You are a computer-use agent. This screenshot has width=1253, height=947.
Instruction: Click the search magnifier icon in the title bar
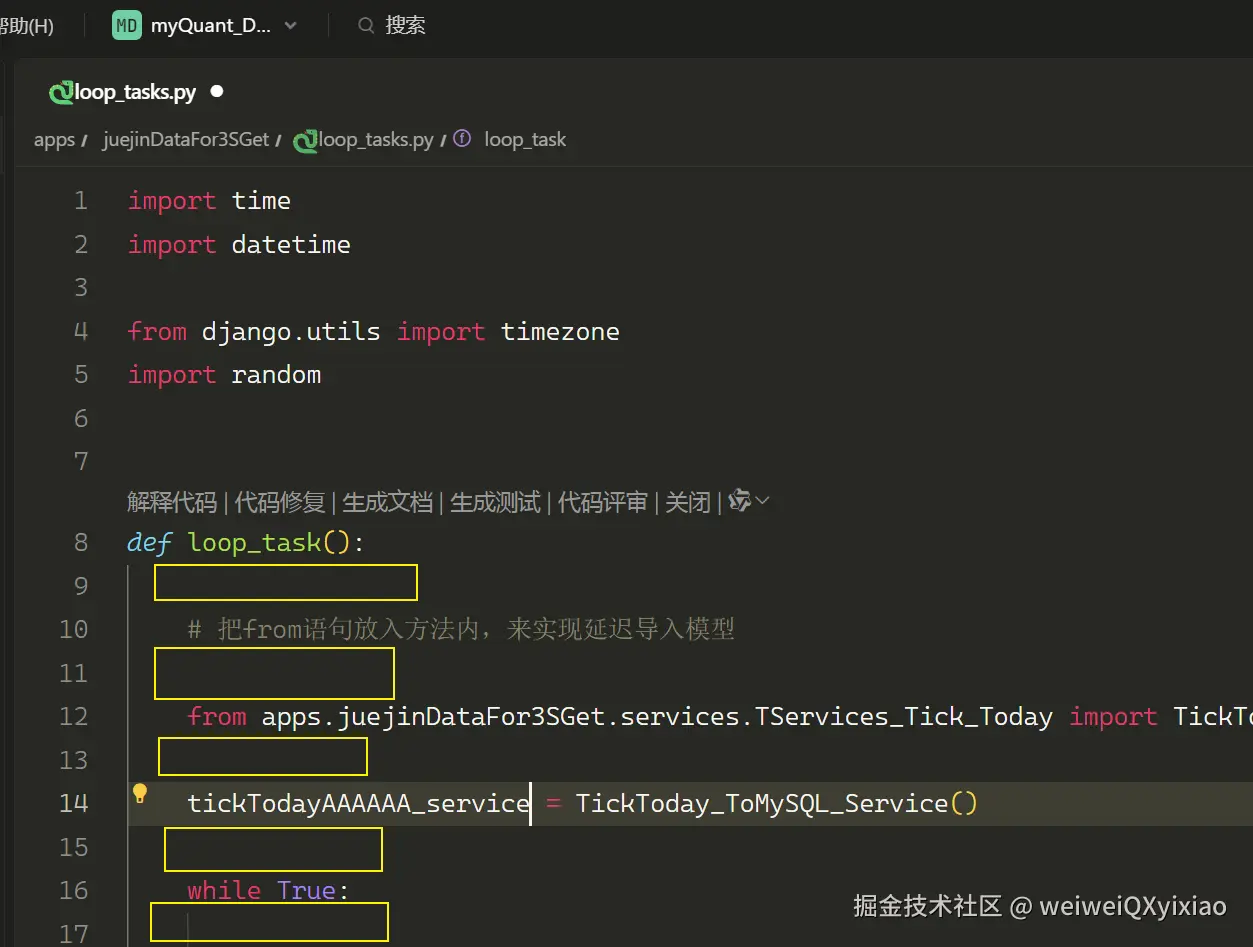click(x=366, y=25)
